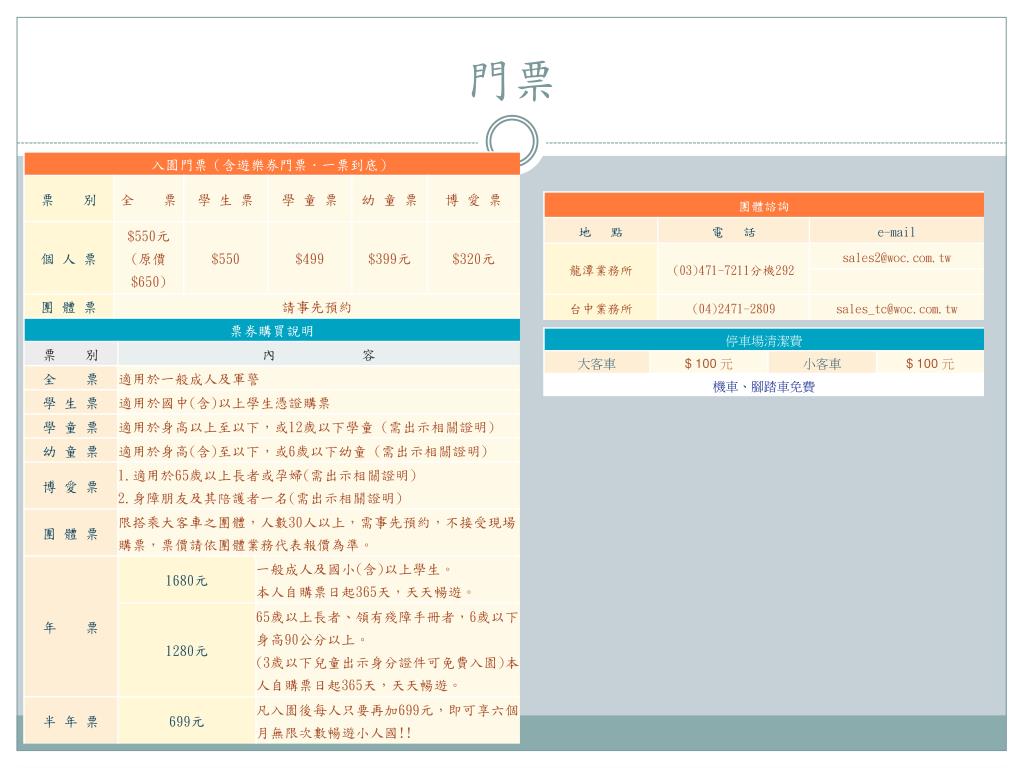
Task: Open the sales2@woc.com.tw email link
Action: click(x=896, y=258)
